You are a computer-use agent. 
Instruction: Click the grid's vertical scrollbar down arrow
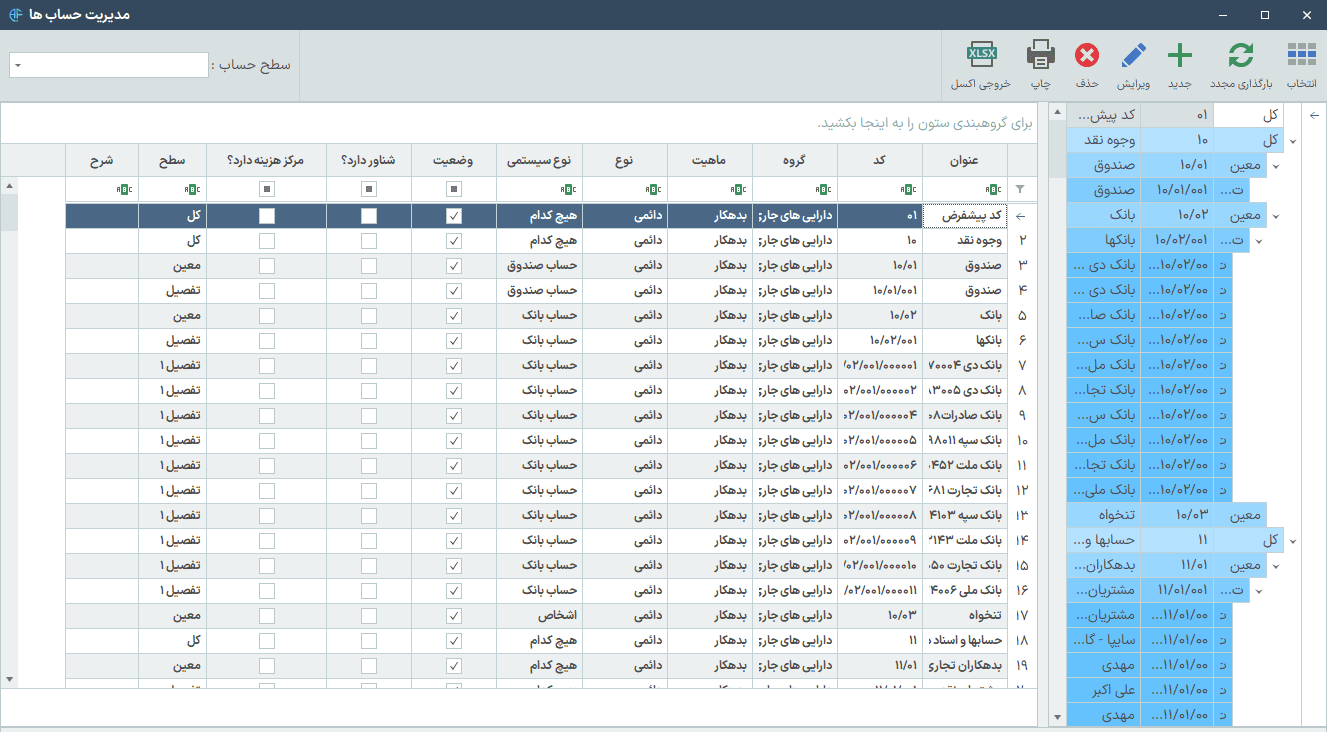point(10,679)
